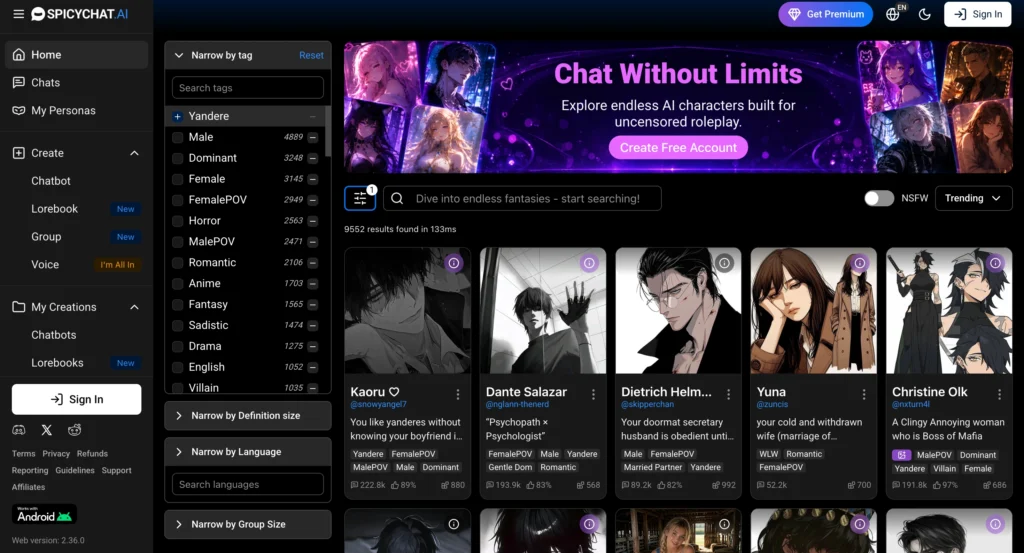This screenshot has height=553, width=1024.
Task: Click Create Free Account banner button
Action: [x=678, y=148]
